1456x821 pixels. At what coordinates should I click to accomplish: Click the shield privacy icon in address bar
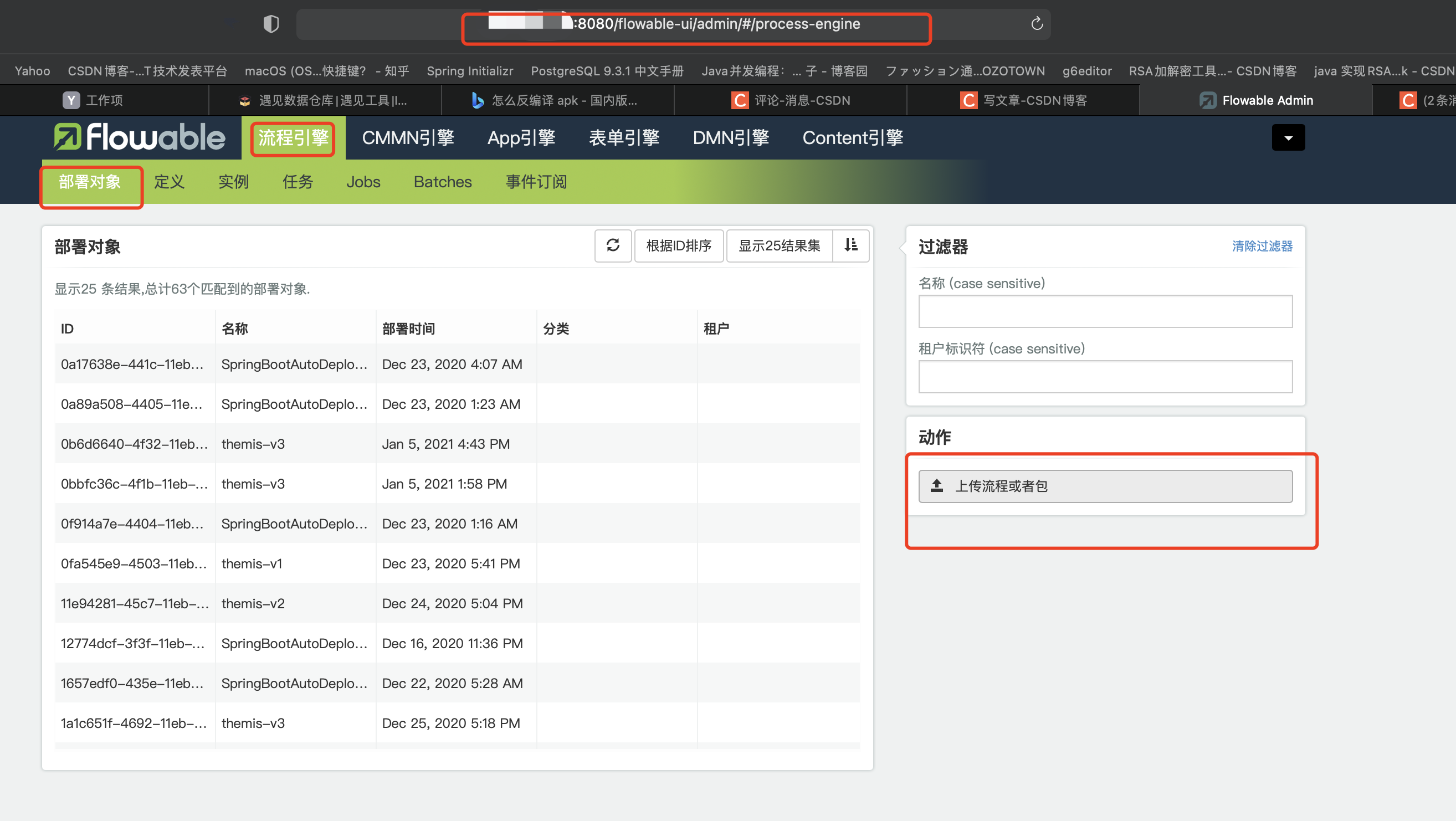point(271,24)
